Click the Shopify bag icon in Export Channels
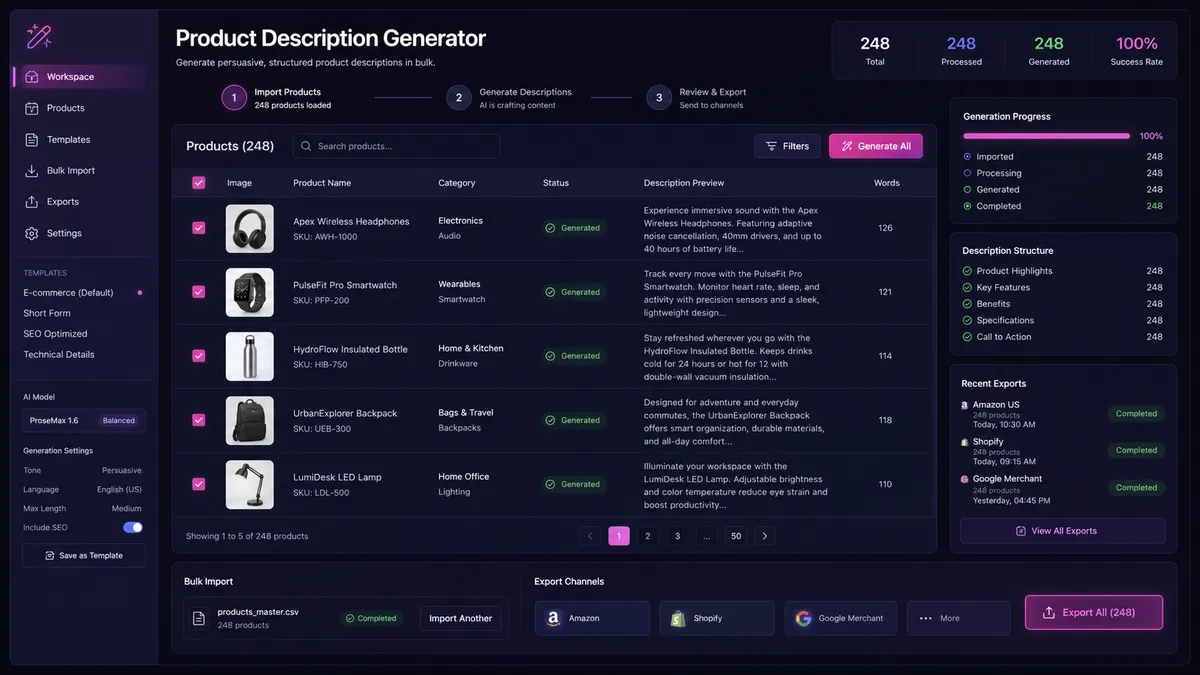The image size is (1200, 675). (x=678, y=618)
